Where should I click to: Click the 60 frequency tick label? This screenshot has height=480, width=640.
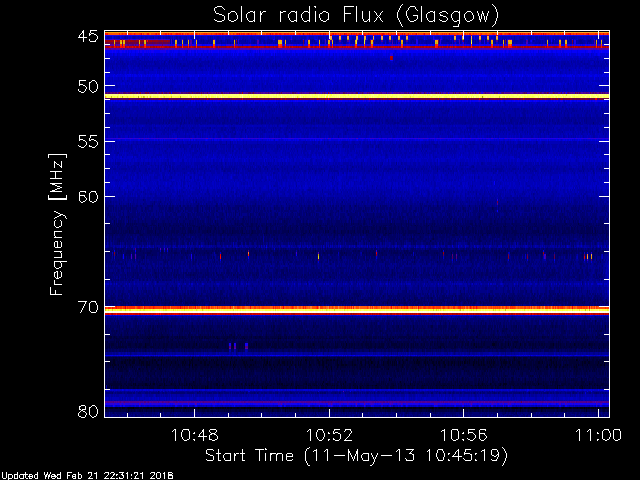(x=88, y=197)
